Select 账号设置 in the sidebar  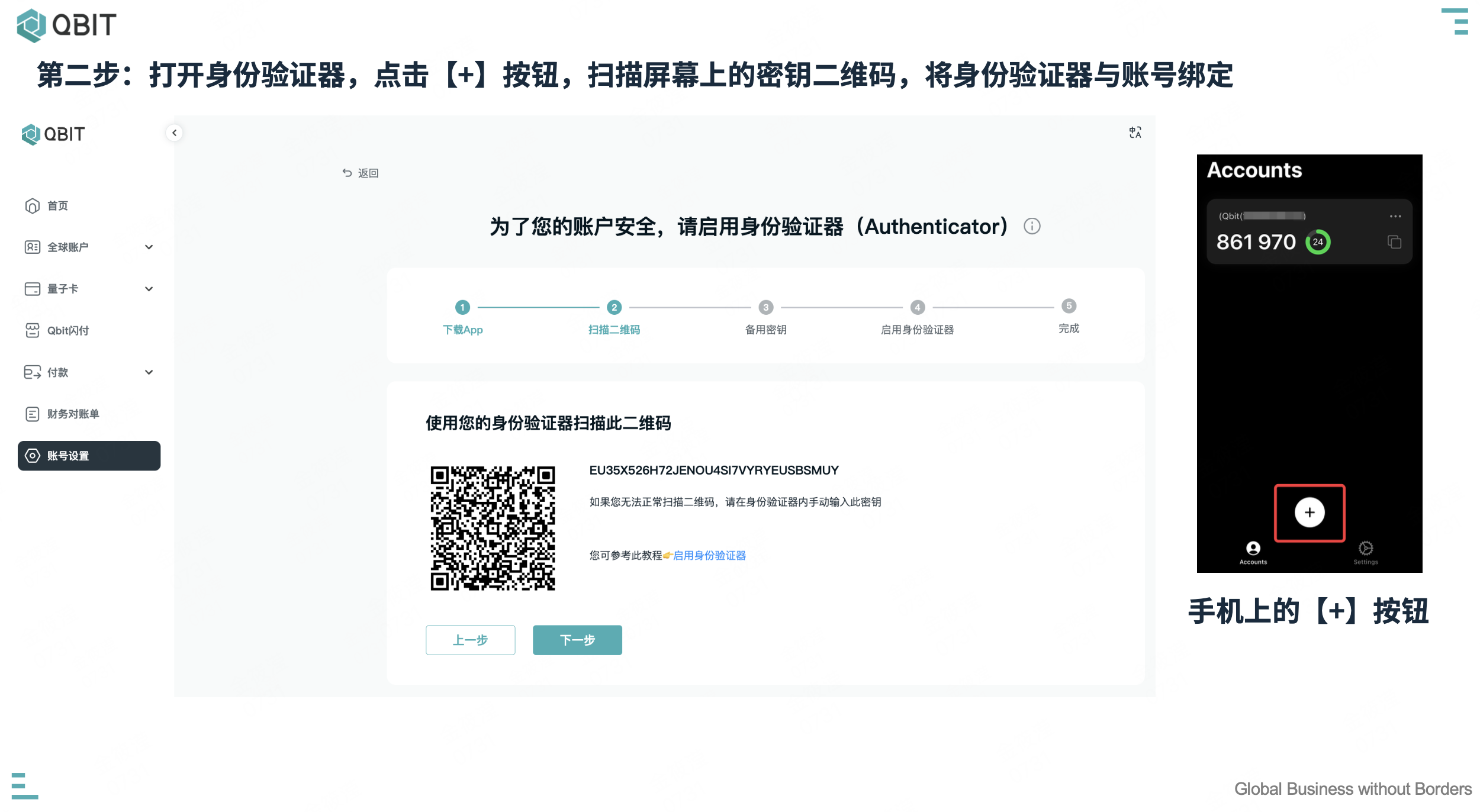(89, 456)
